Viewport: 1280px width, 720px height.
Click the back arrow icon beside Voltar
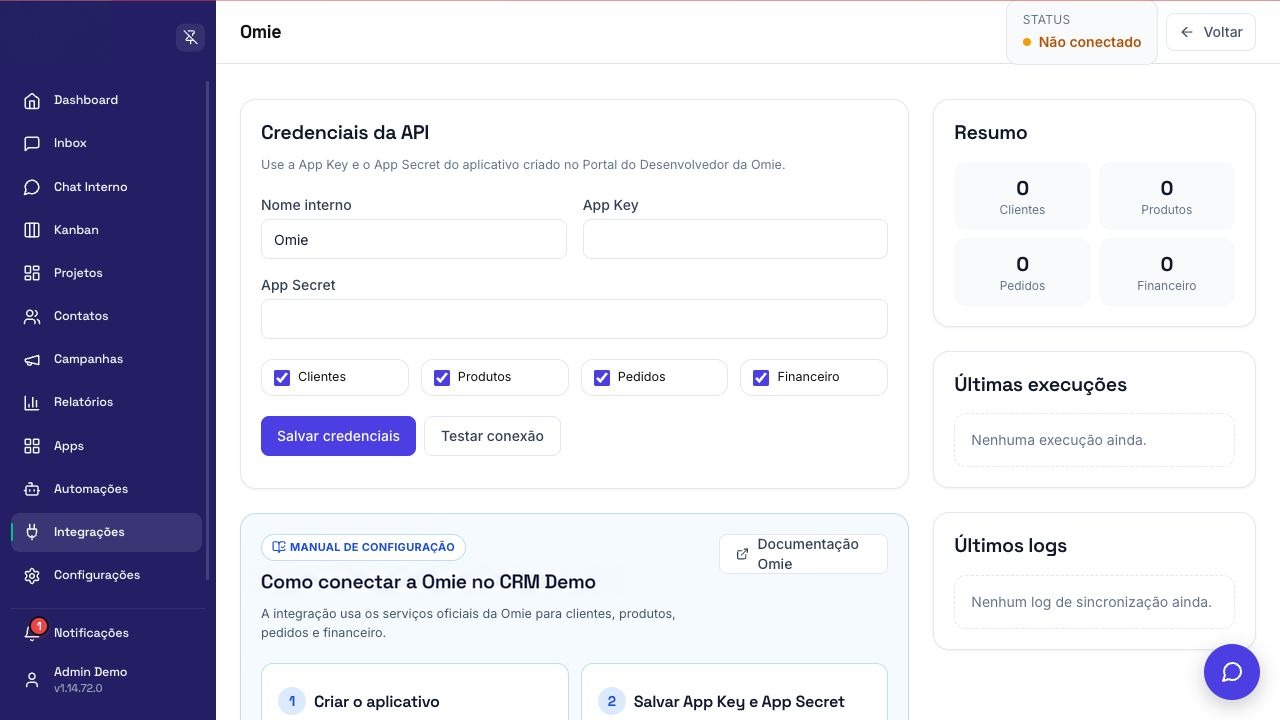point(1187,32)
